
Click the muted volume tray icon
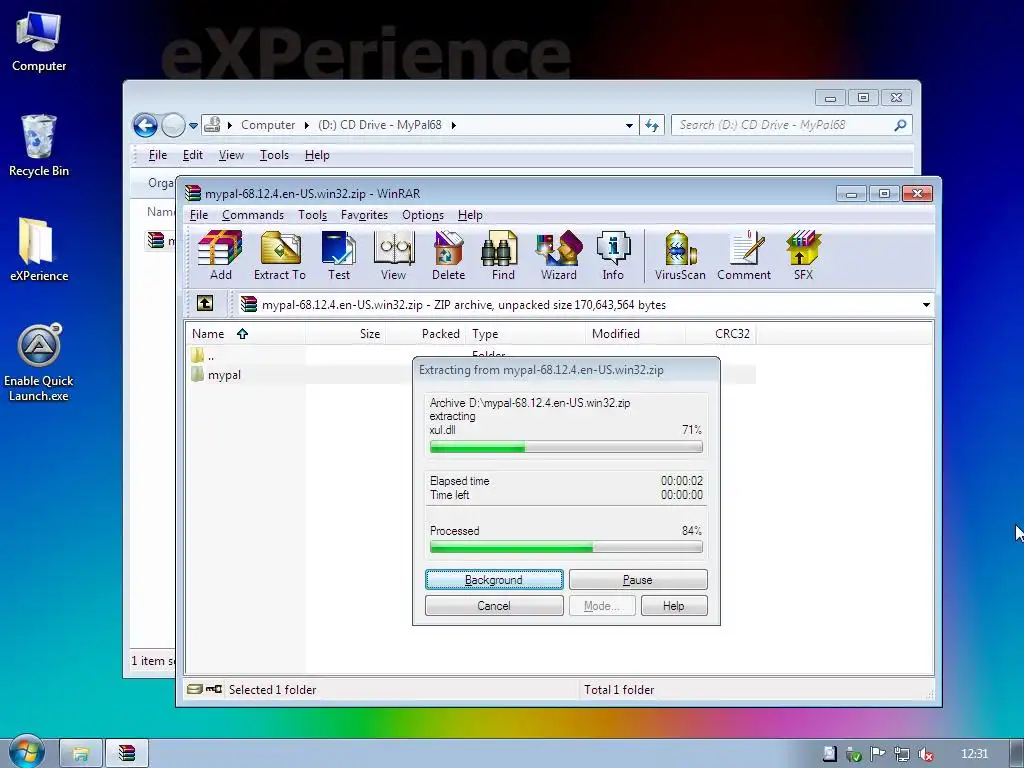[925, 754]
